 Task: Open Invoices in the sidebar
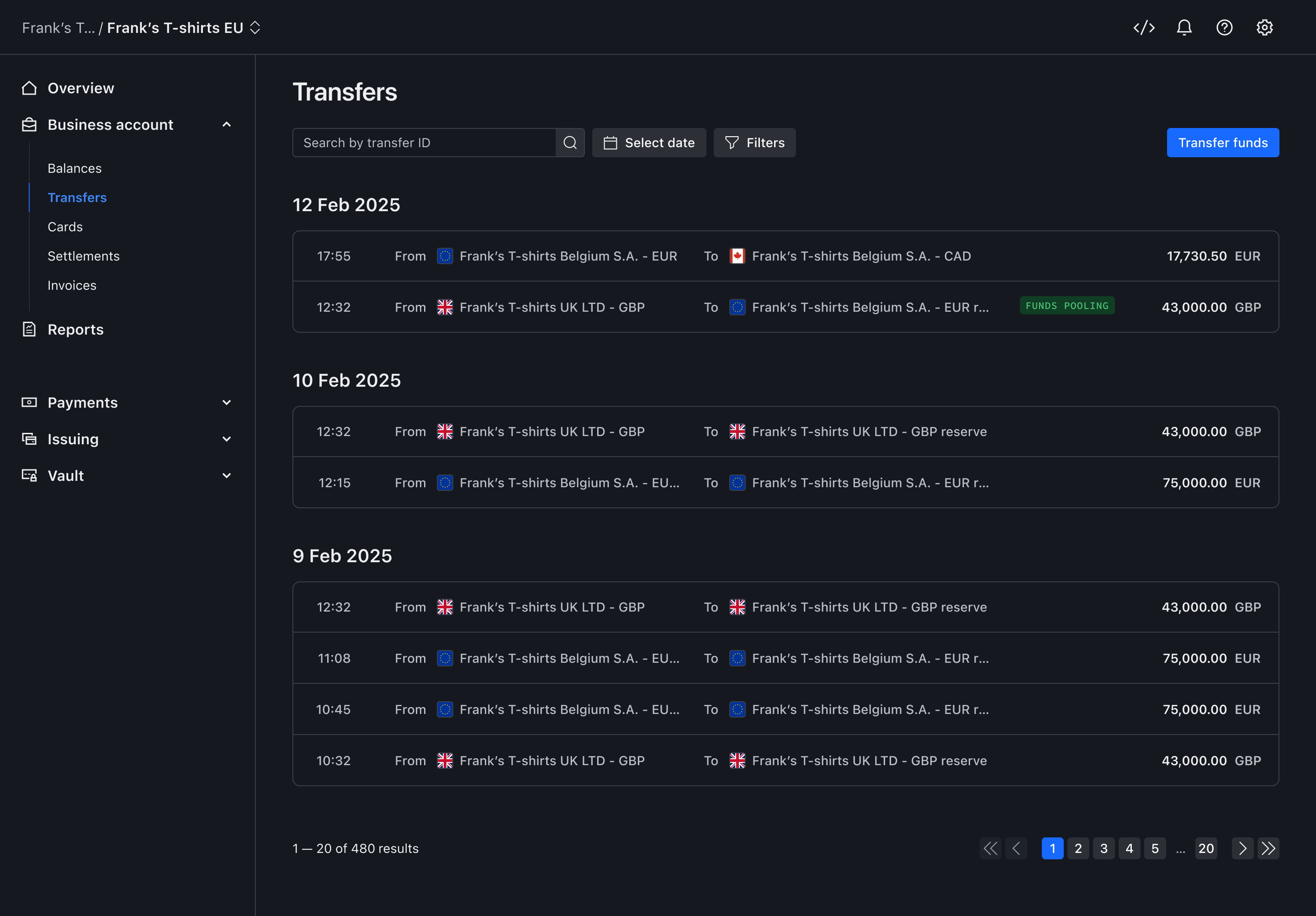coord(72,286)
